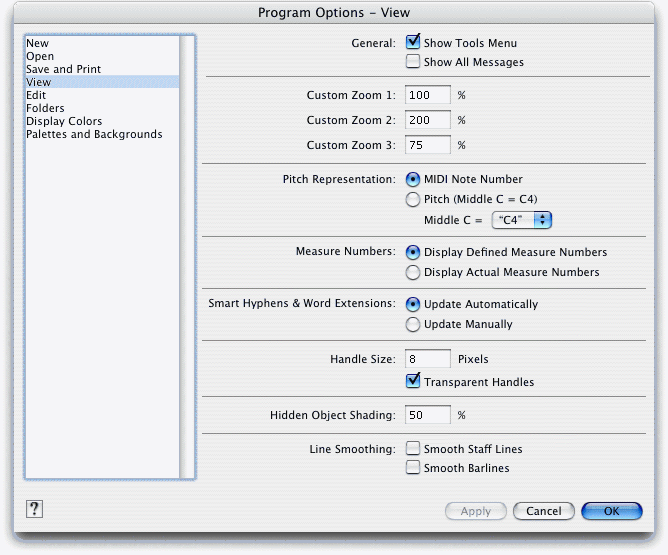This screenshot has width=668, height=555.
Task: Click the Cancel button
Action: 544,511
